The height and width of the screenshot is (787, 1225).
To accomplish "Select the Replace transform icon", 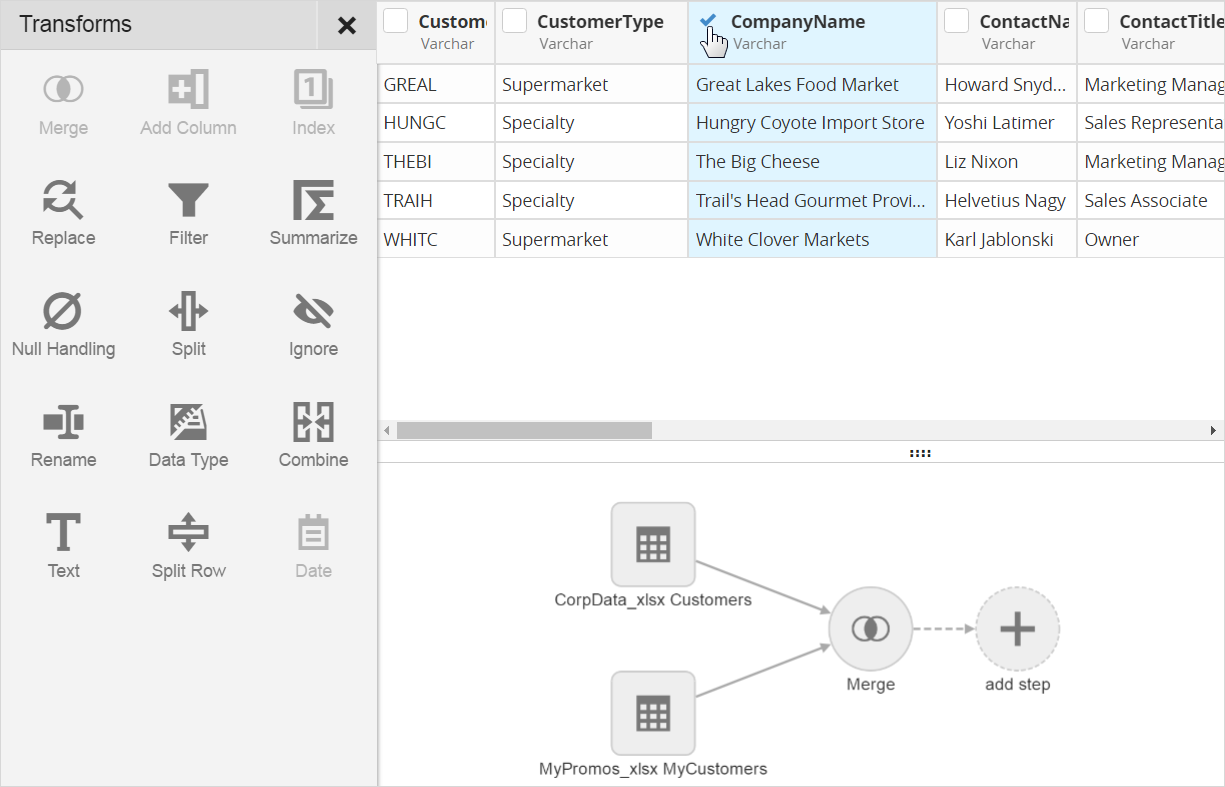I will click(x=63, y=201).
